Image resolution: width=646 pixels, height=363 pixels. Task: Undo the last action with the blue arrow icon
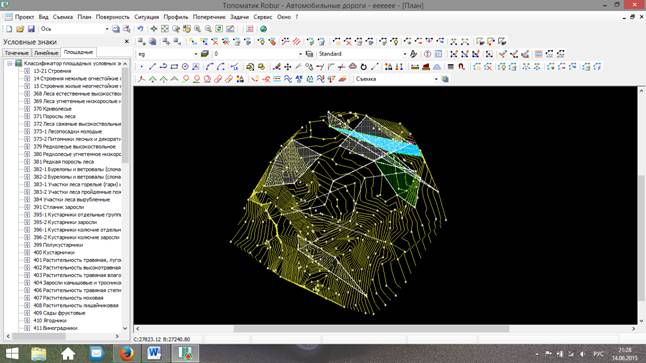140,29
